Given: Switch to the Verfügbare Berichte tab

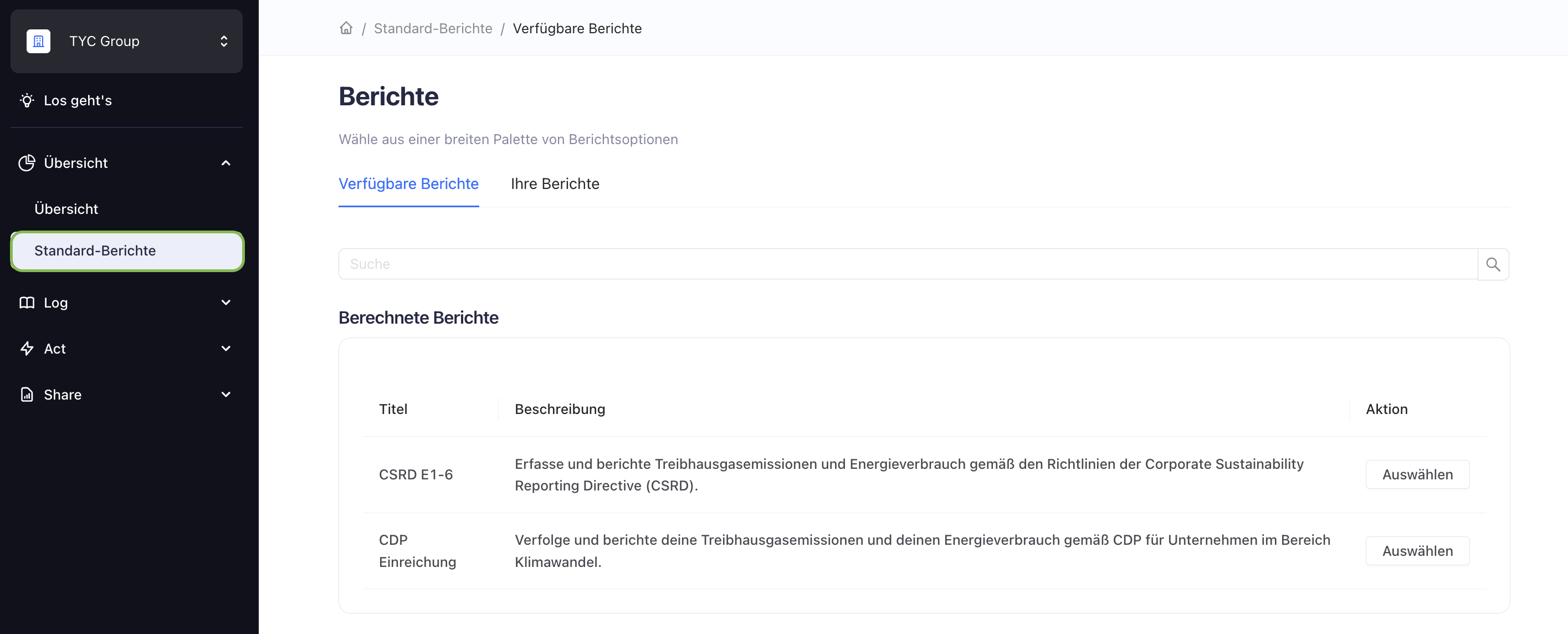Looking at the screenshot, I should (408, 184).
